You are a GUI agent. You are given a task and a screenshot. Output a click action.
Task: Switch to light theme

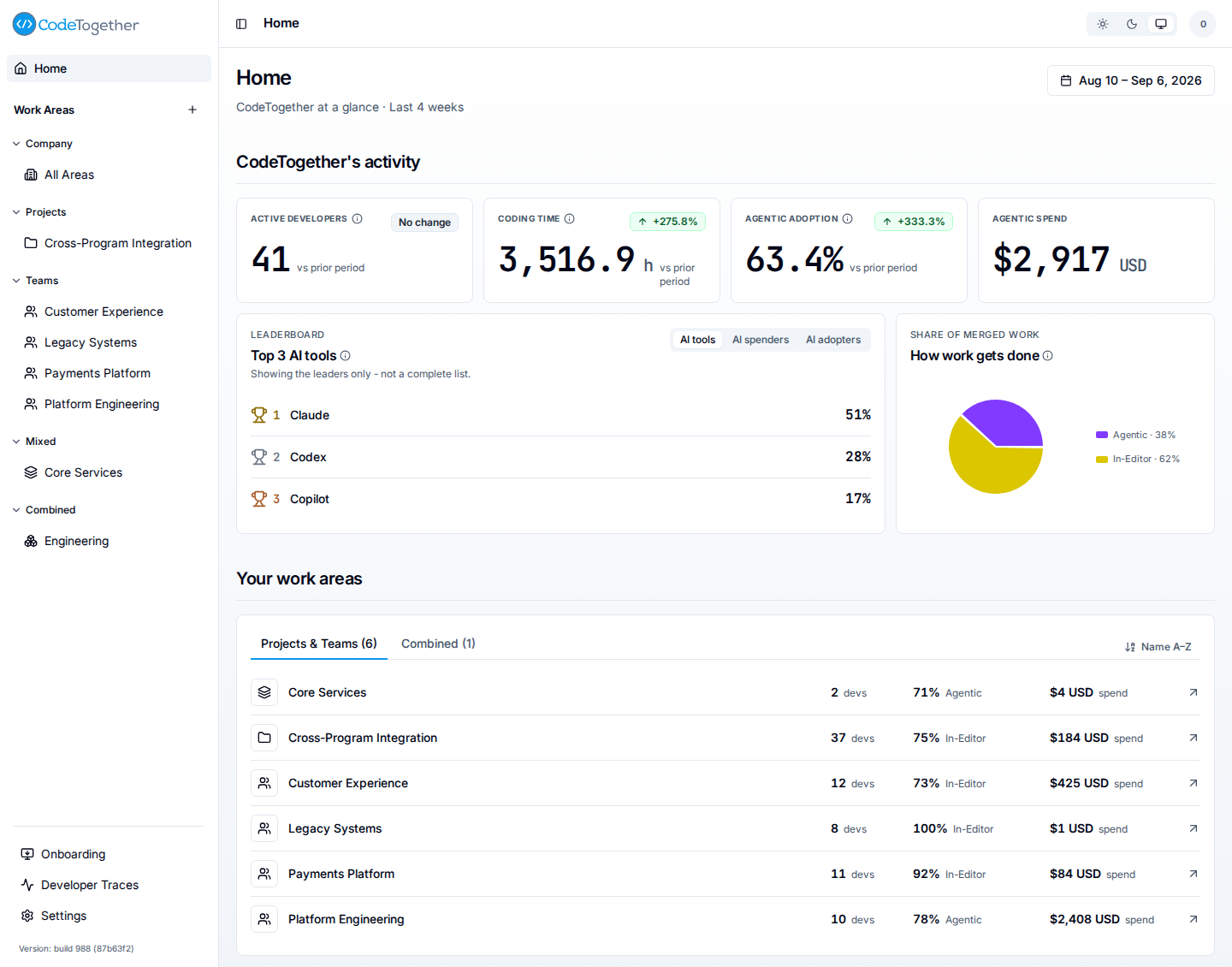(1103, 24)
